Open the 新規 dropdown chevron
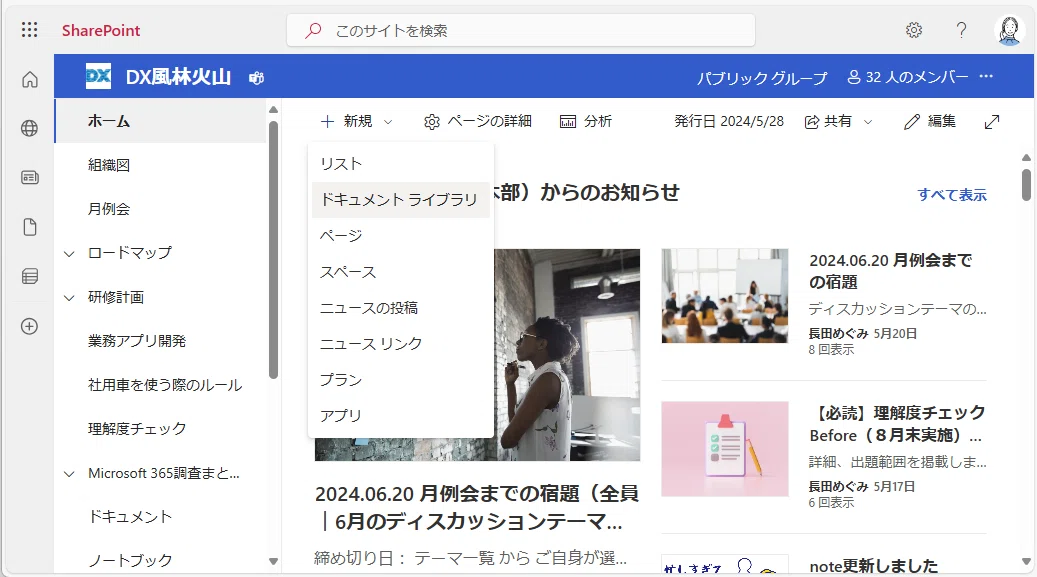The height and width of the screenshot is (577, 1037). pos(388,122)
